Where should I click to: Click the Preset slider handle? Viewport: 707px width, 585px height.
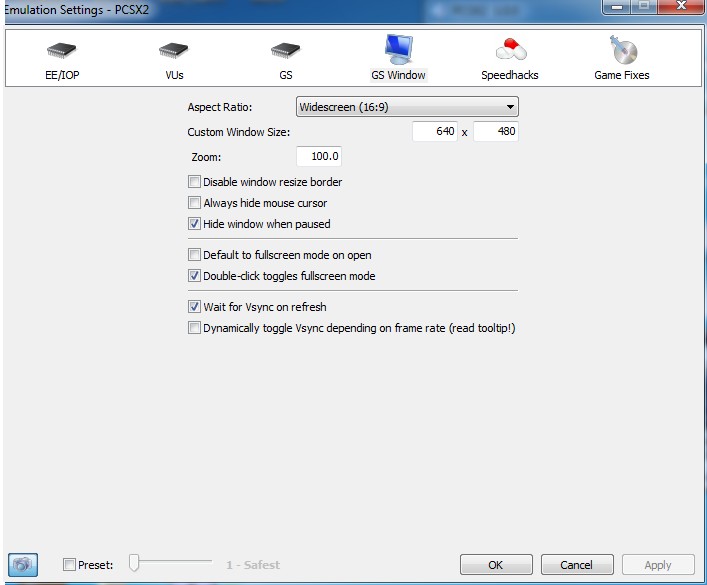[134, 562]
